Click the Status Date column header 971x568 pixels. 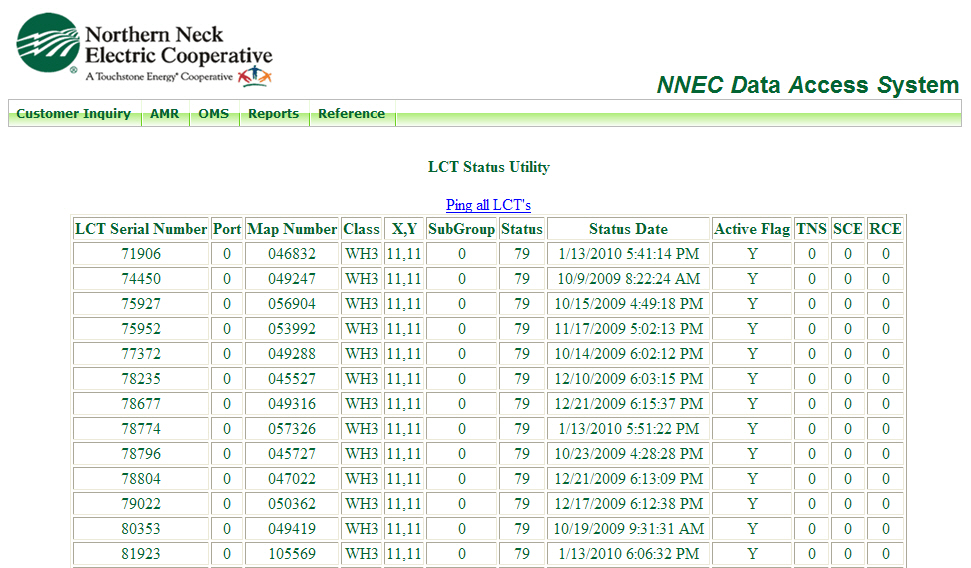coord(628,229)
